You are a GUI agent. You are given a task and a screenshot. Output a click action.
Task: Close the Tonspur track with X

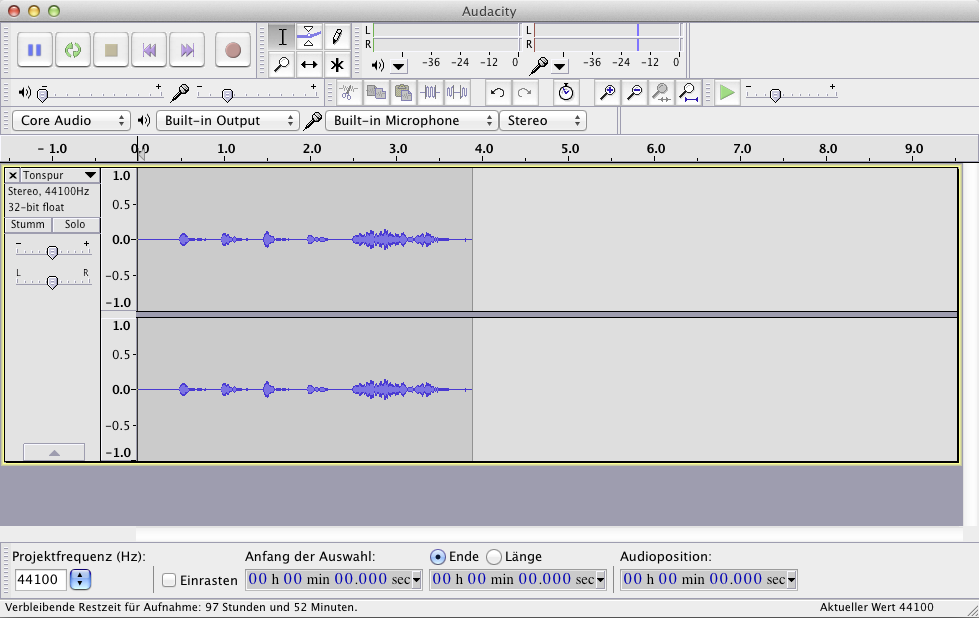click(12, 175)
